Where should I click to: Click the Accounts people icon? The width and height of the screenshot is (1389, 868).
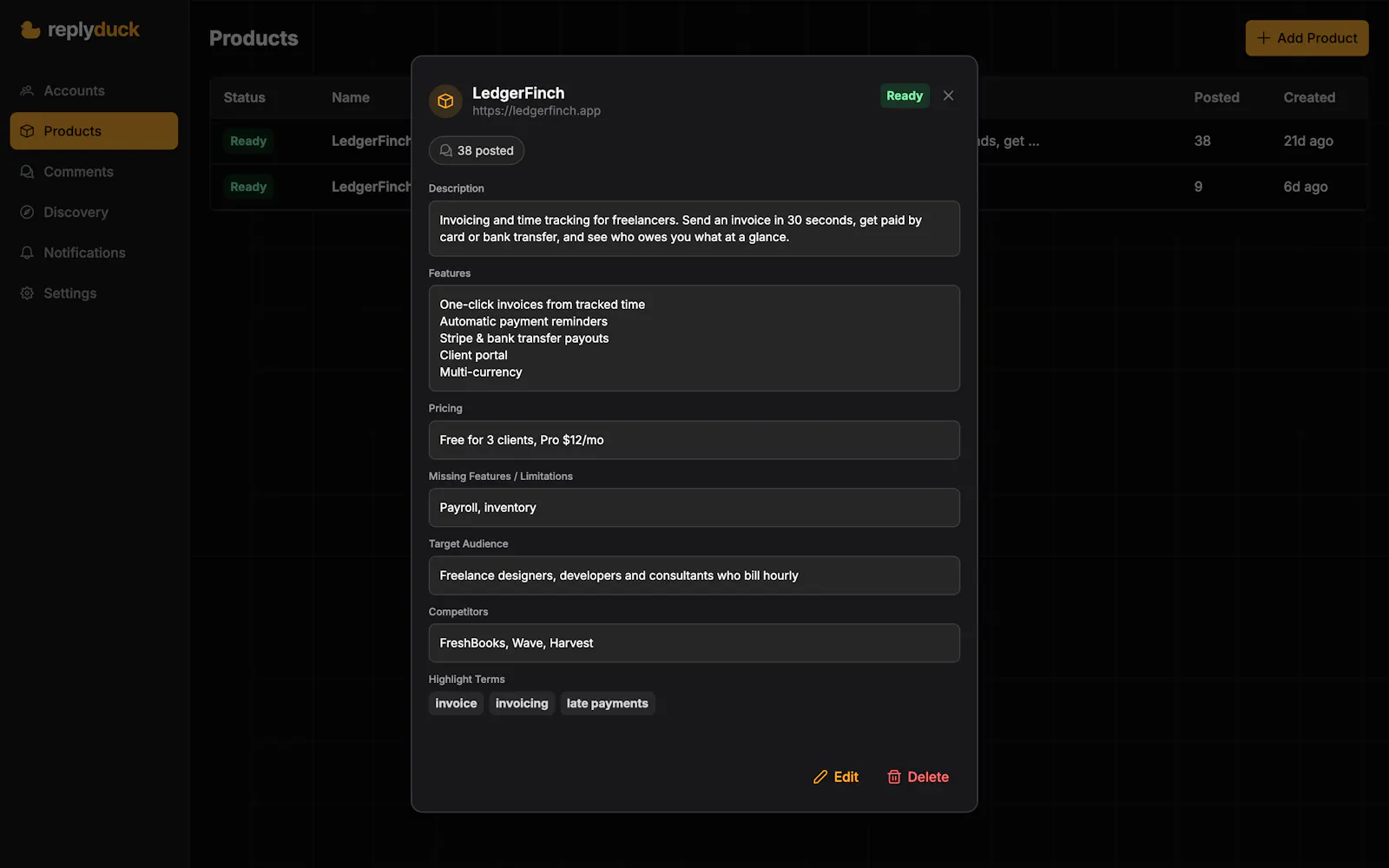point(27,90)
